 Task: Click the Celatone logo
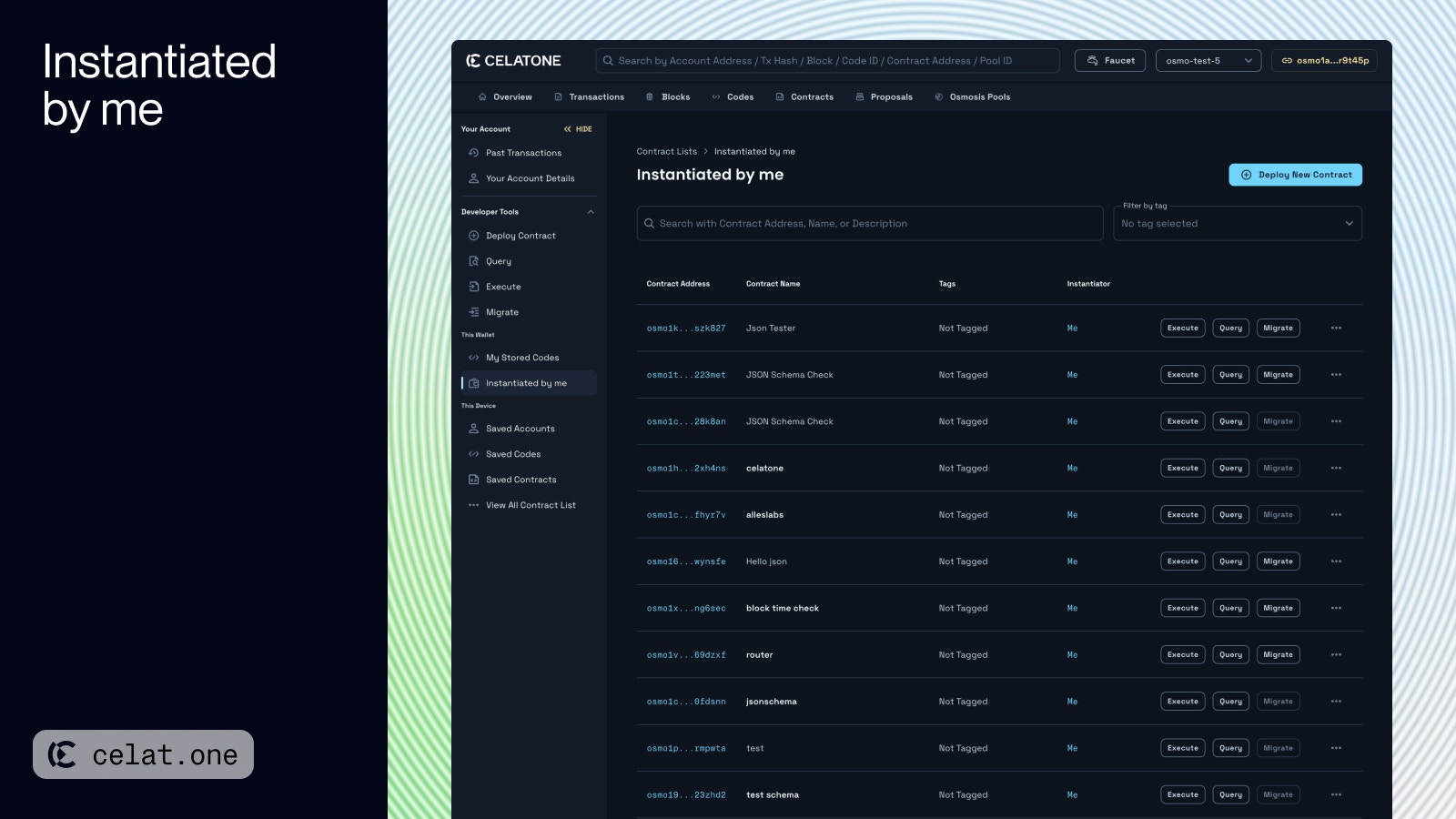coord(513,61)
